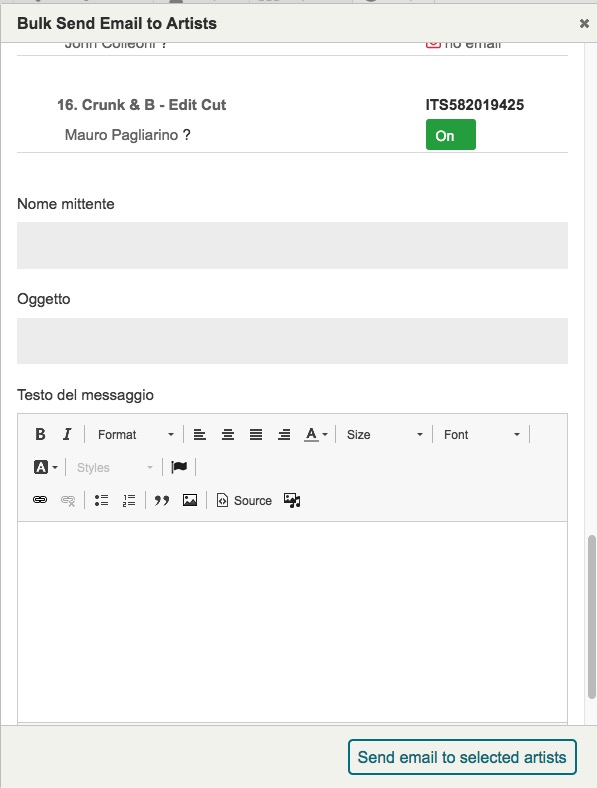Image resolution: width=597 pixels, height=788 pixels.
Task: Click Send email to selected artists
Action: 462,757
